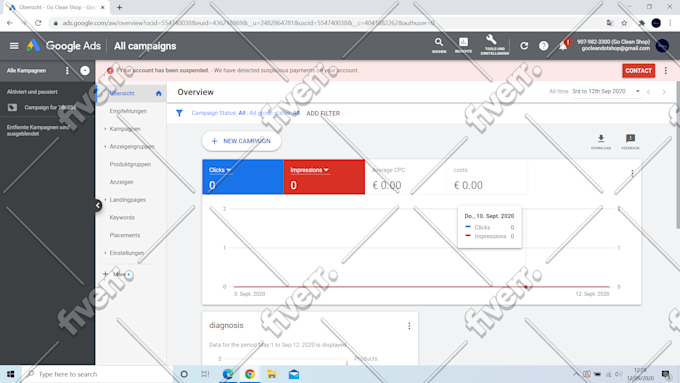Image resolution: width=680 pixels, height=383 pixels.
Task: Click the Google Ads logo
Action: (64, 46)
